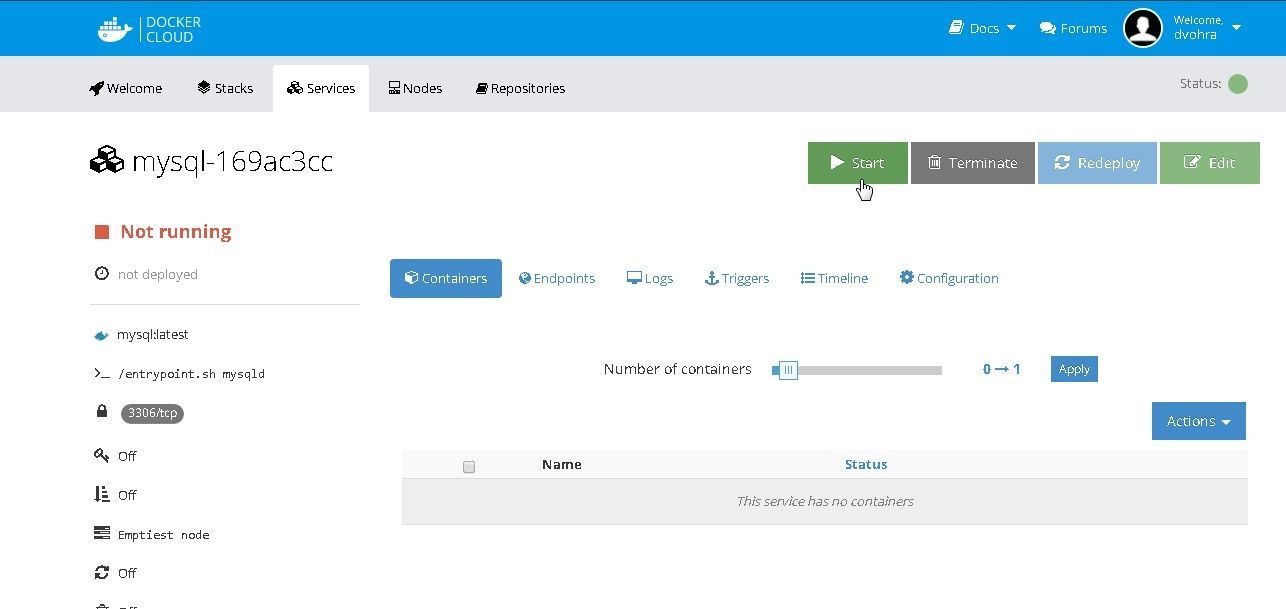Click the padlock icon beside 3306/tcp
Viewport: 1286px width, 609px height.
point(101,412)
